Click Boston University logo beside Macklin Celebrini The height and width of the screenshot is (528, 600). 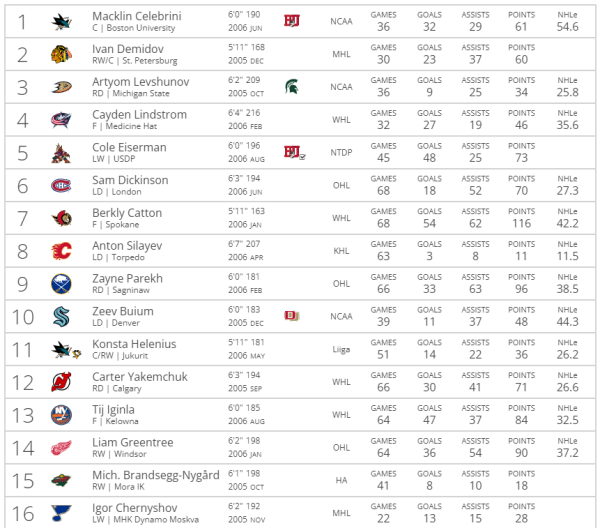[292, 21]
